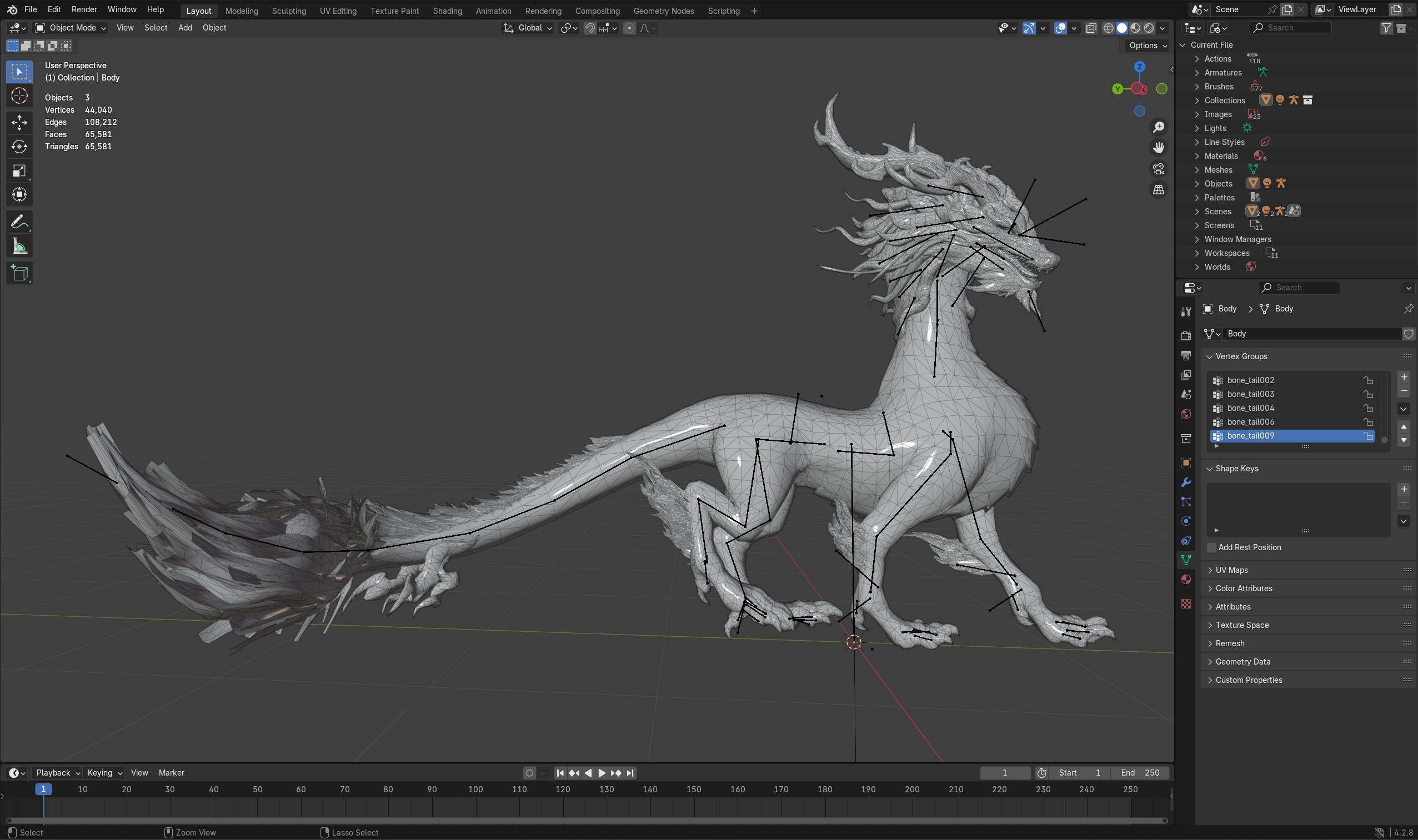Enable Add Rest Position checkbox
Screen dimensions: 1418x840
[1211, 547]
